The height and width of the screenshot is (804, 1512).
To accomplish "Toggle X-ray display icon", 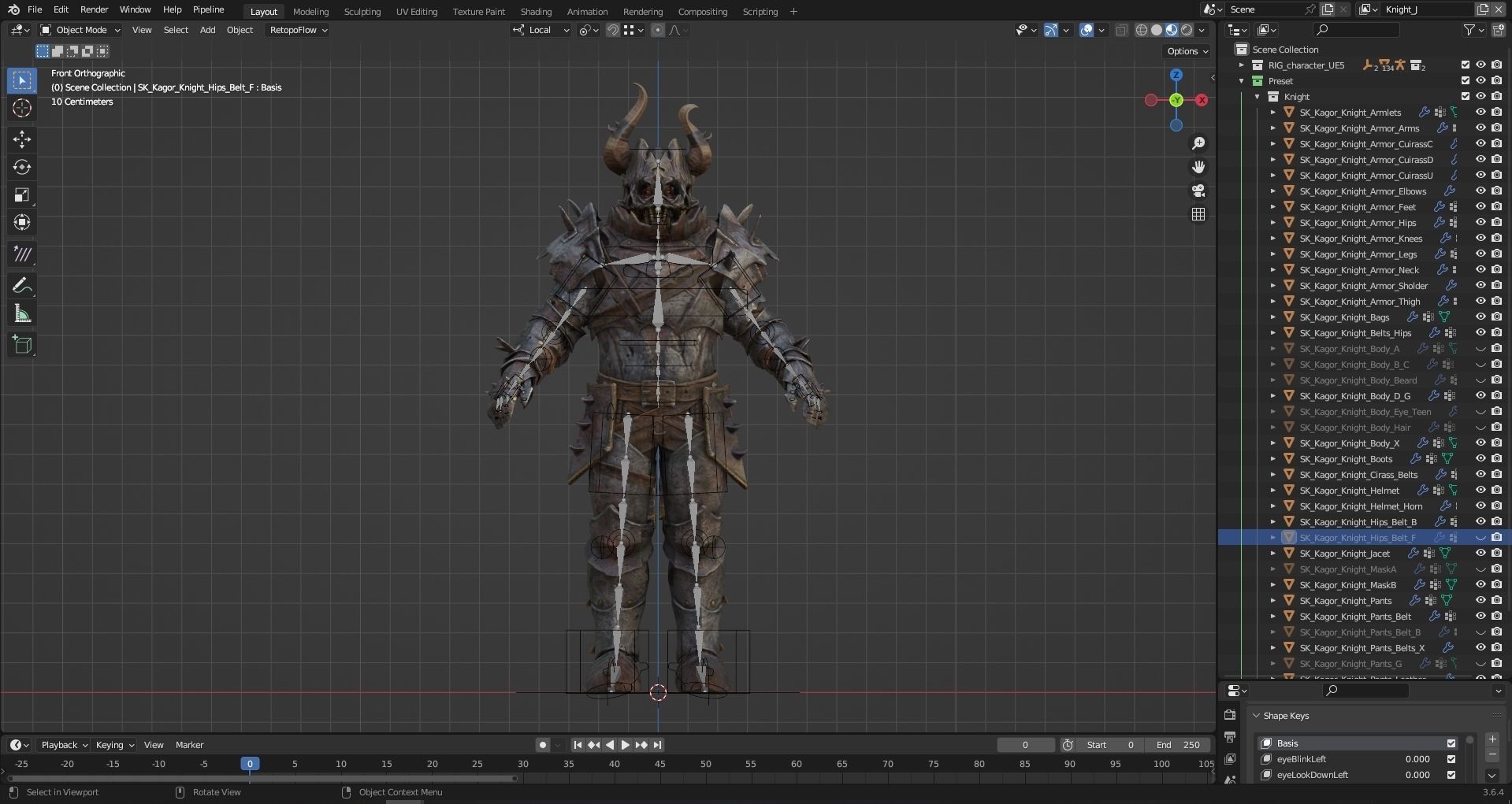I will click(1121, 30).
